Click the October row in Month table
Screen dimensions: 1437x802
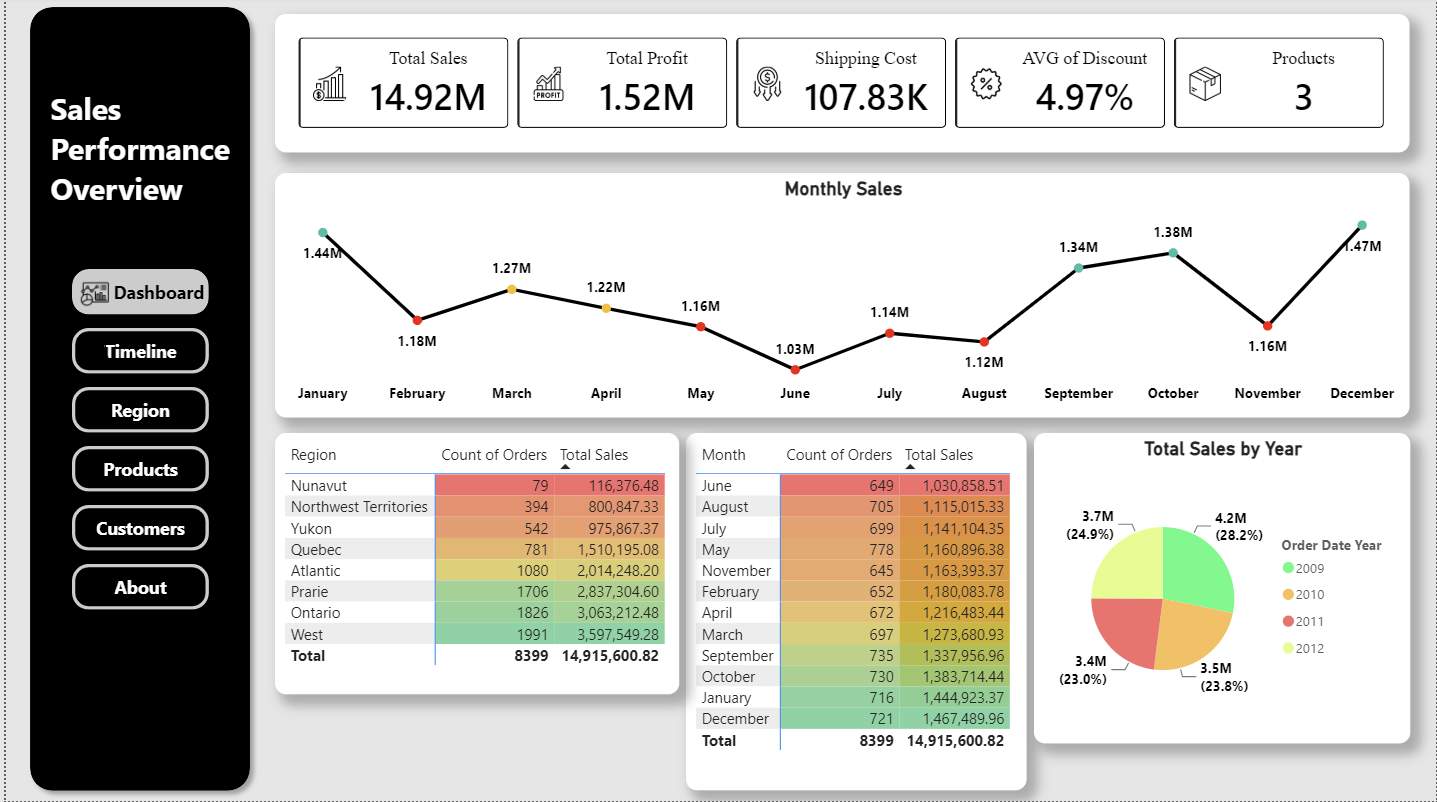(x=853, y=677)
